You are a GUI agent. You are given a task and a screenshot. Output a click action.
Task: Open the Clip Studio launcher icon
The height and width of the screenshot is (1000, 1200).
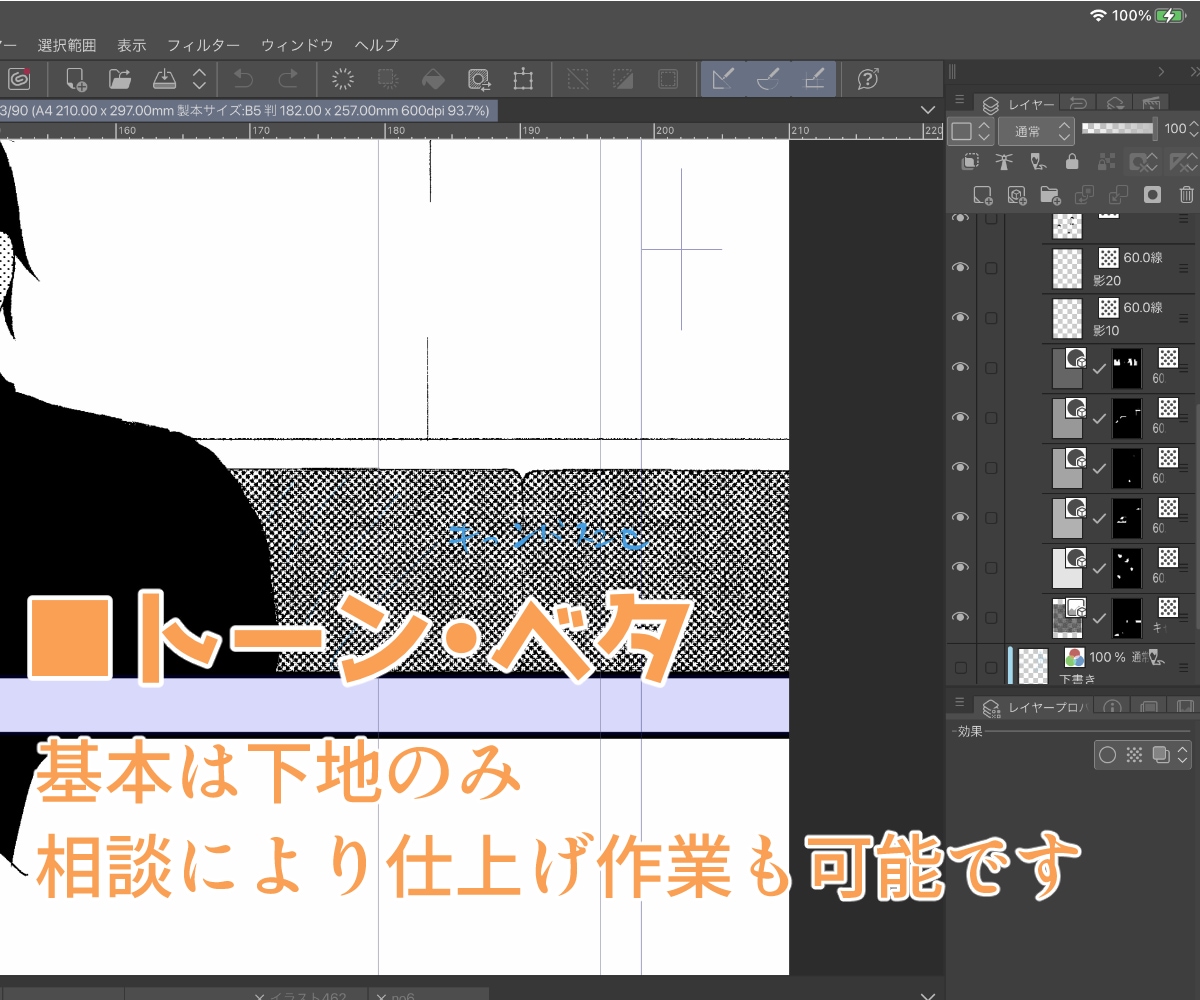coord(18,79)
